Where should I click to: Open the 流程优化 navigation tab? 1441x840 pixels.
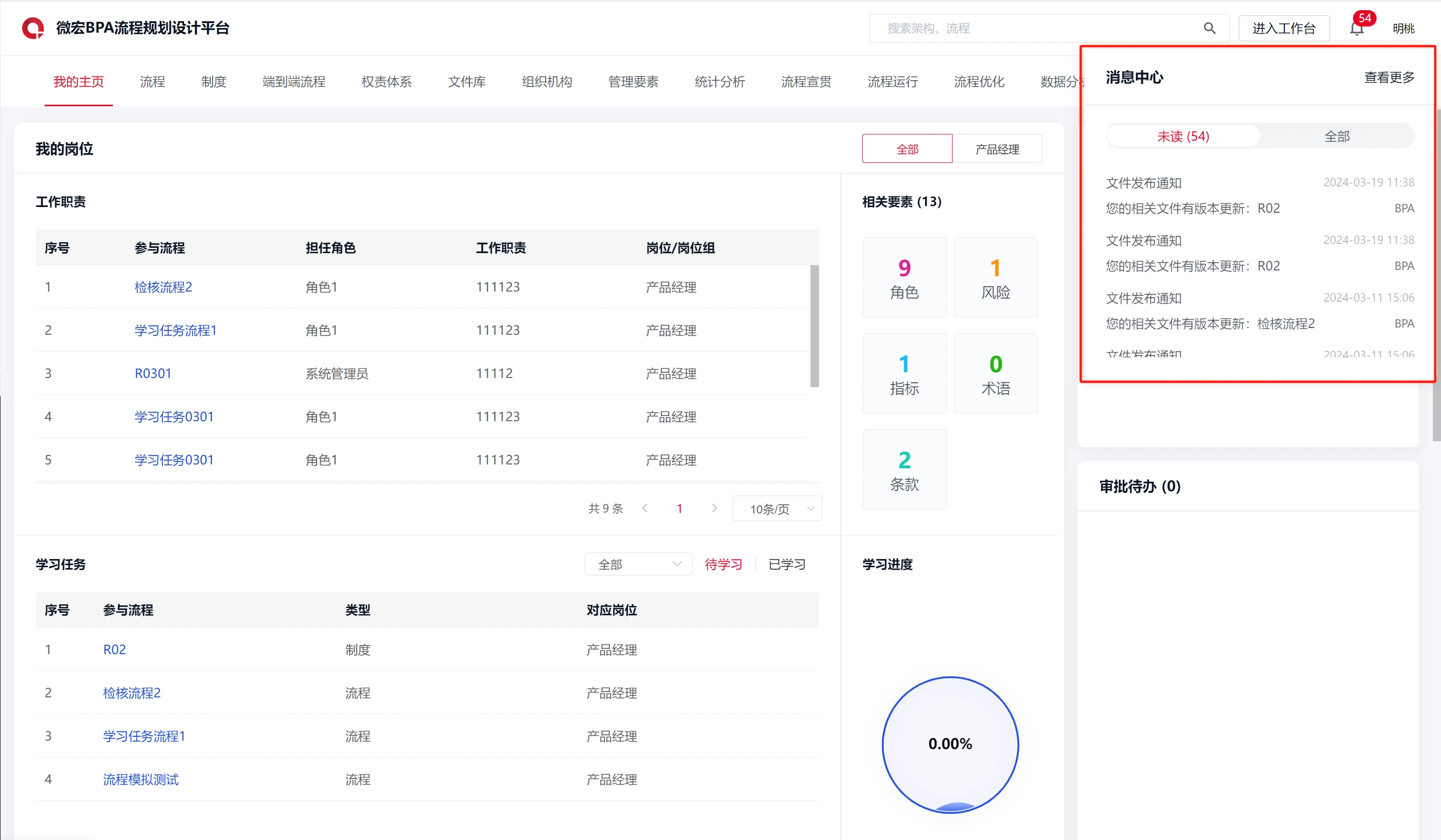979,82
